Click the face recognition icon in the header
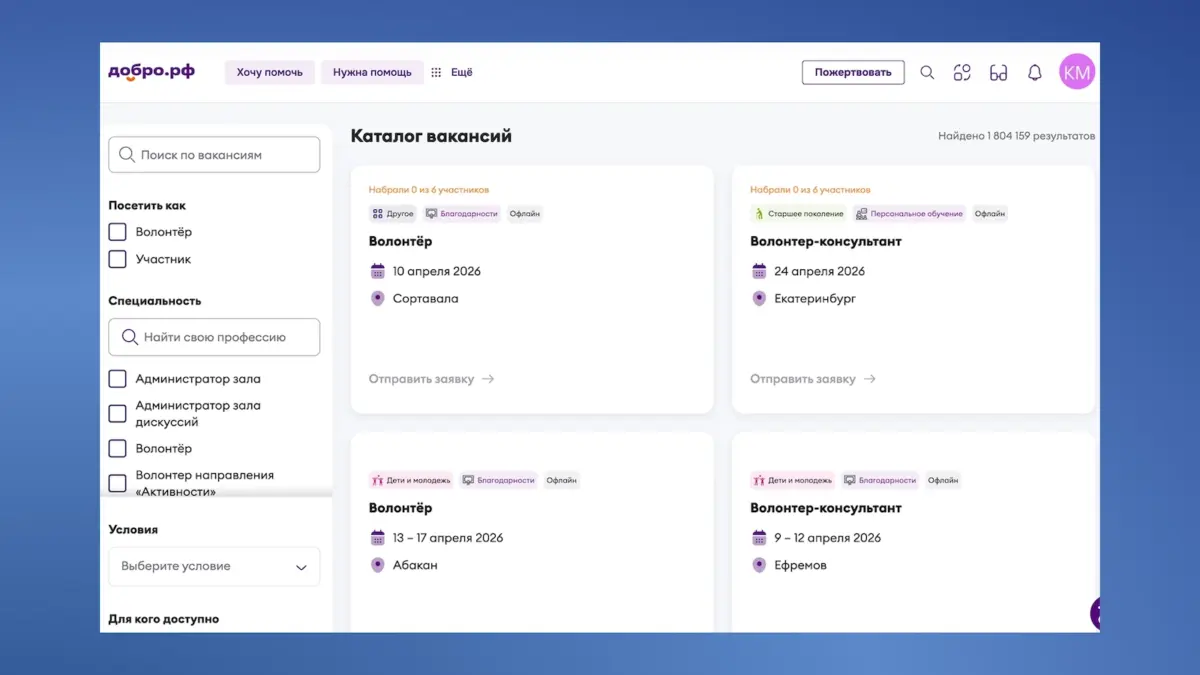 point(962,72)
